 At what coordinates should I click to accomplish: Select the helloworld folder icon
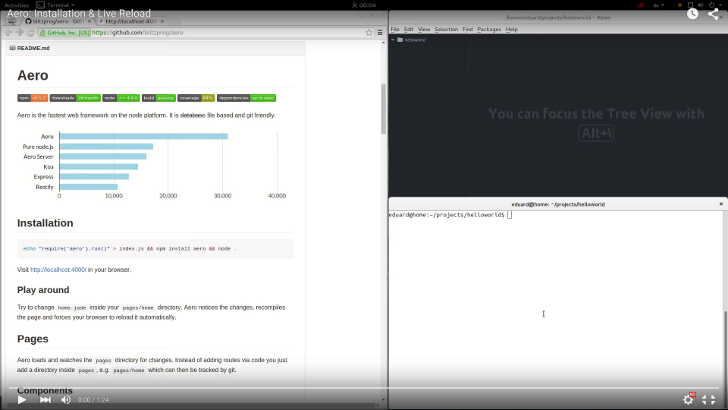pos(400,40)
